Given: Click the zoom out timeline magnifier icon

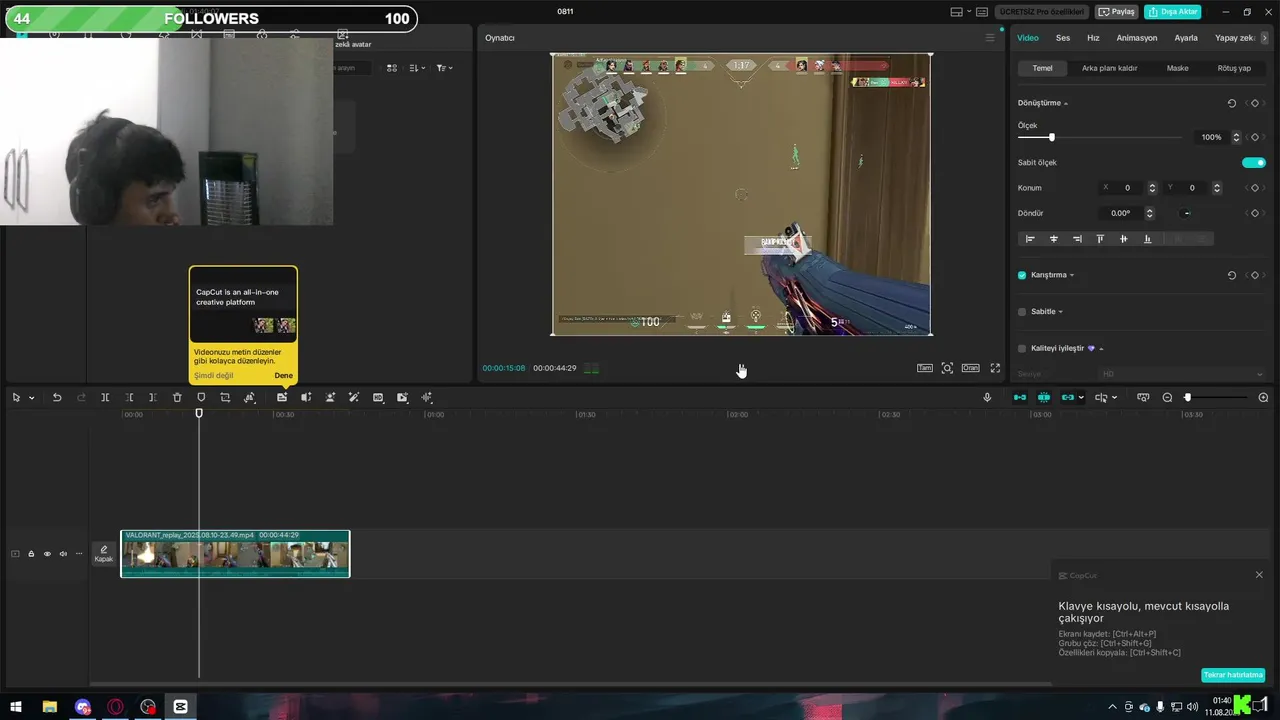Looking at the screenshot, I should point(1167,398).
